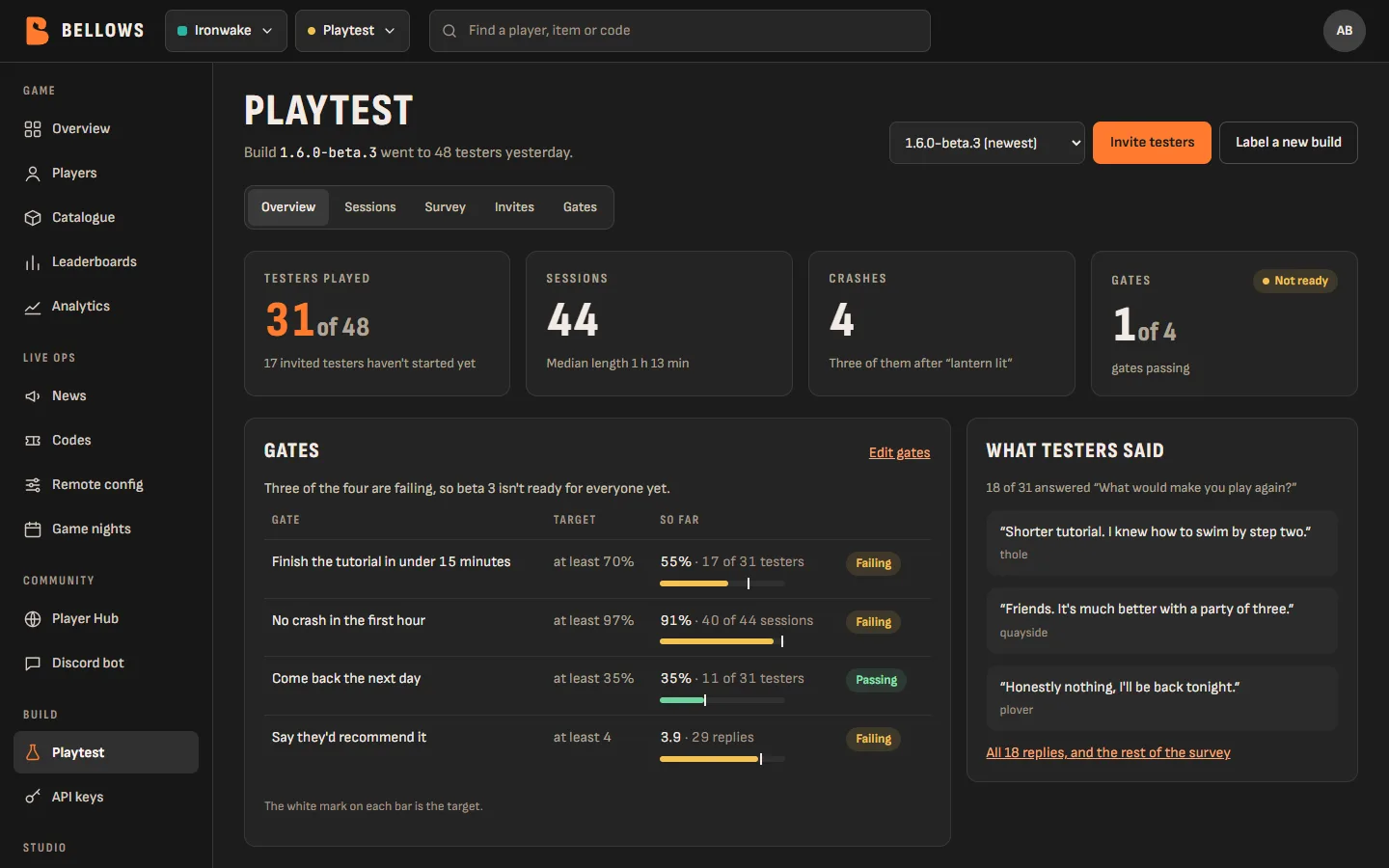Open the Invites tab
This screenshot has width=1389, height=868.
pyautogui.click(x=514, y=207)
